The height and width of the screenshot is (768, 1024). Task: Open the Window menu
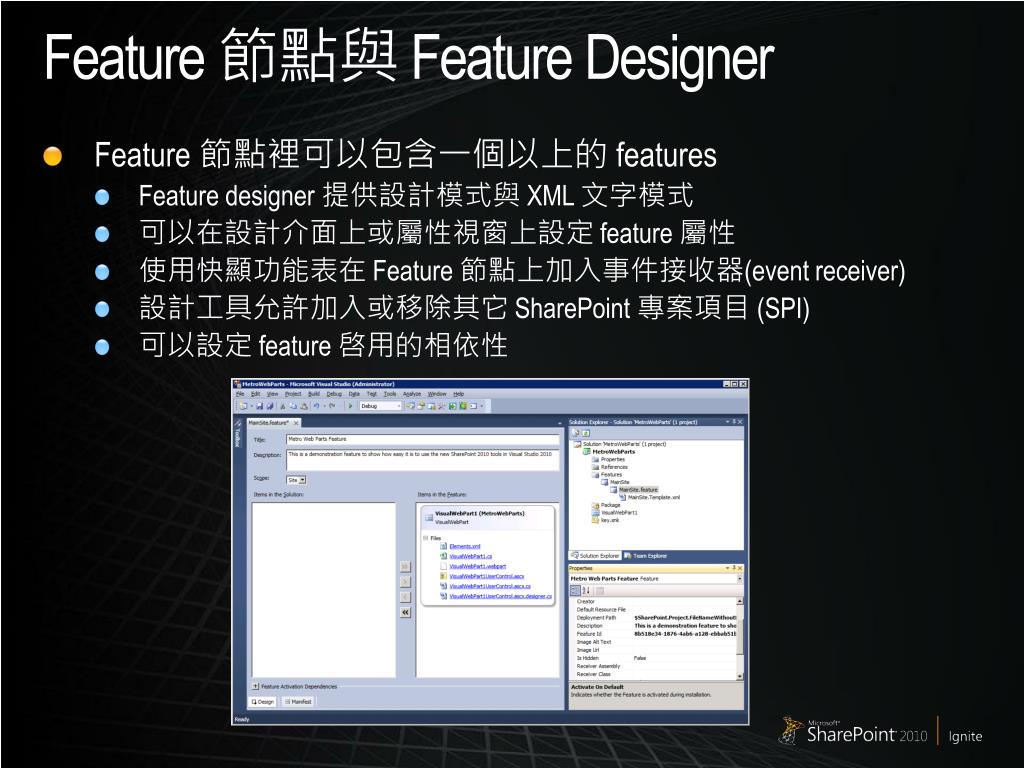click(437, 394)
